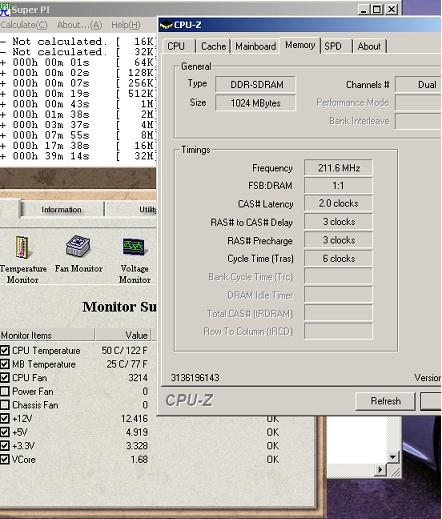The image size is (442, 519).
Task: Toggle the VCore monitor checkbox
Action: 5,459
